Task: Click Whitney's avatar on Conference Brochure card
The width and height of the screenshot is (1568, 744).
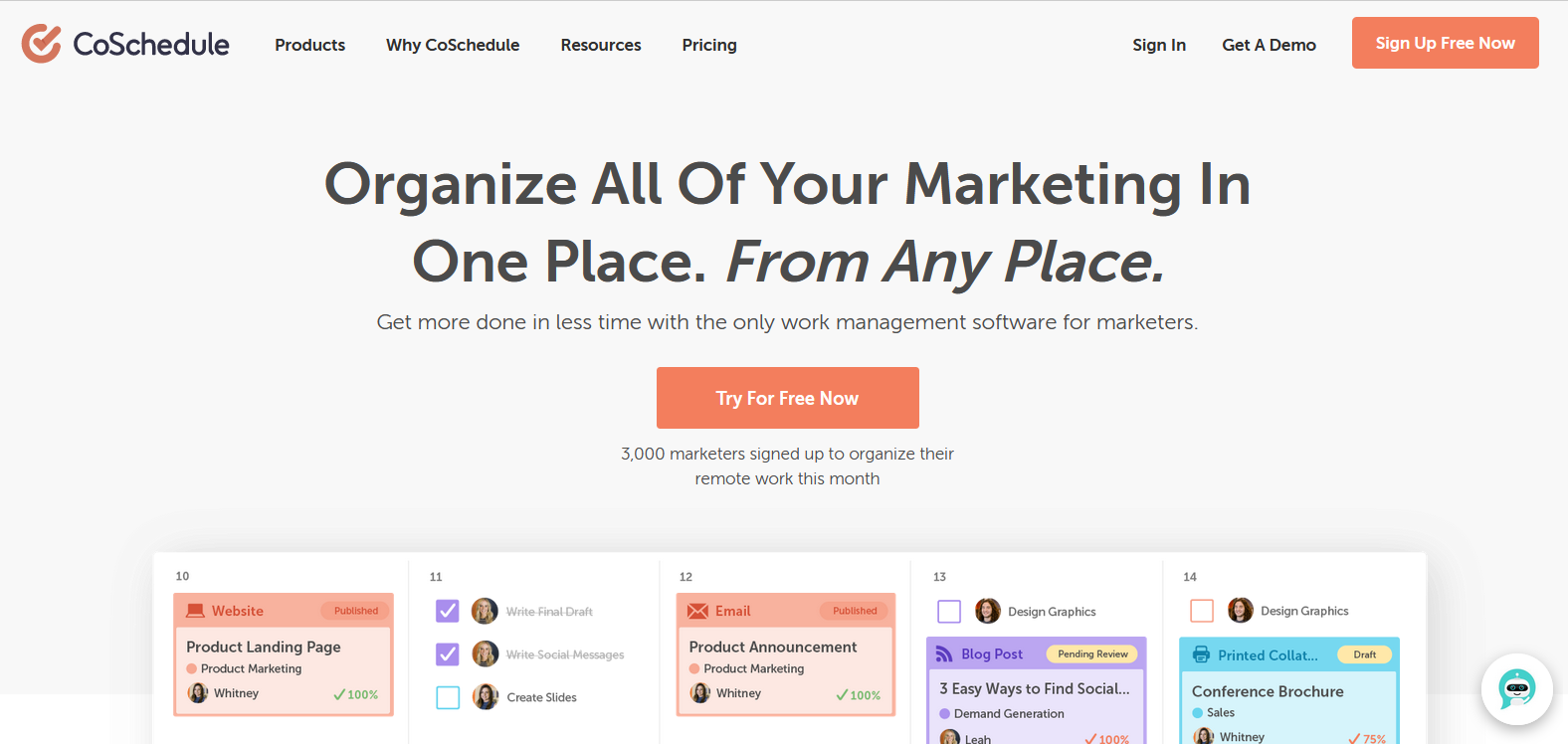Action: [x=1203, y=736]
